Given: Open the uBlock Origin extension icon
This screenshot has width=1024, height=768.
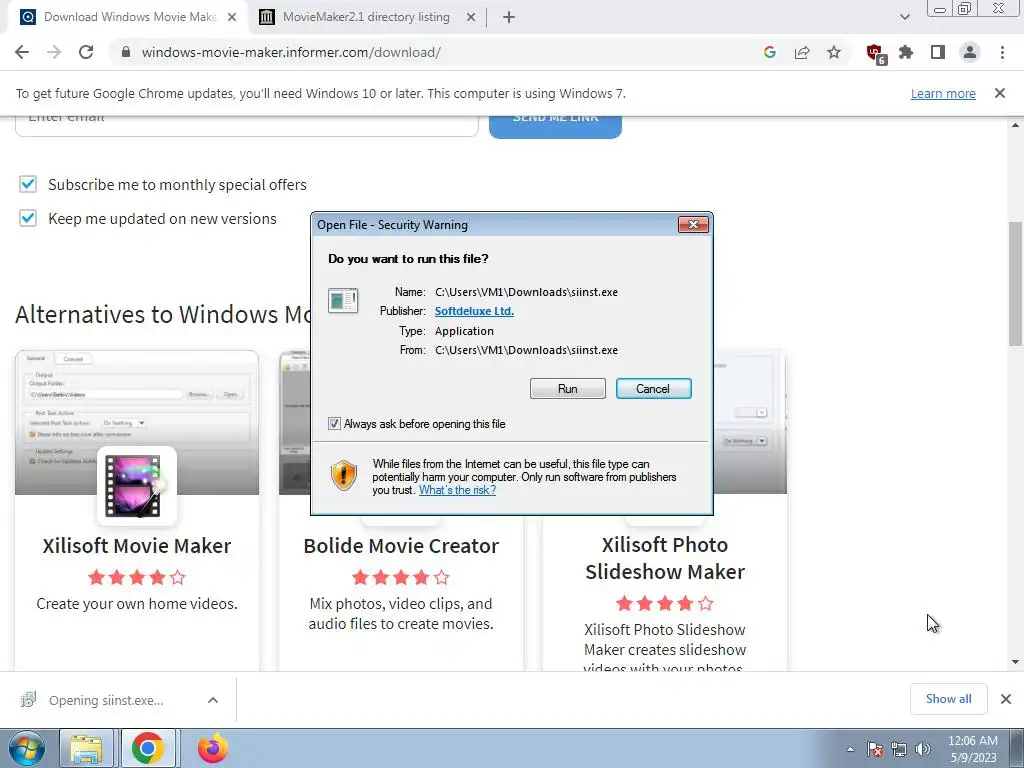Looking at the screenshot, I should point(875,54).
